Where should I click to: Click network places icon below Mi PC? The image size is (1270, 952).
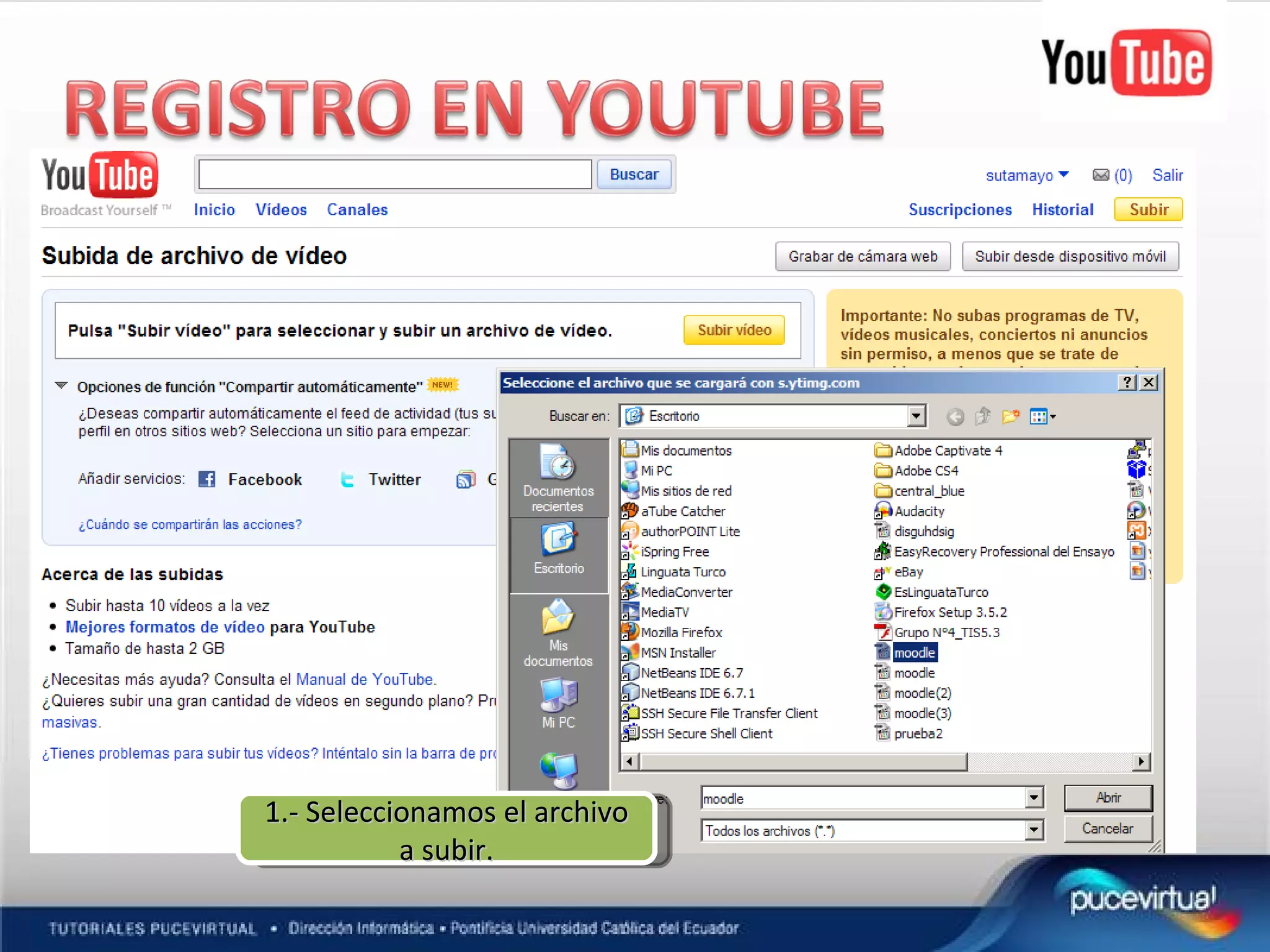click(559, 770)
